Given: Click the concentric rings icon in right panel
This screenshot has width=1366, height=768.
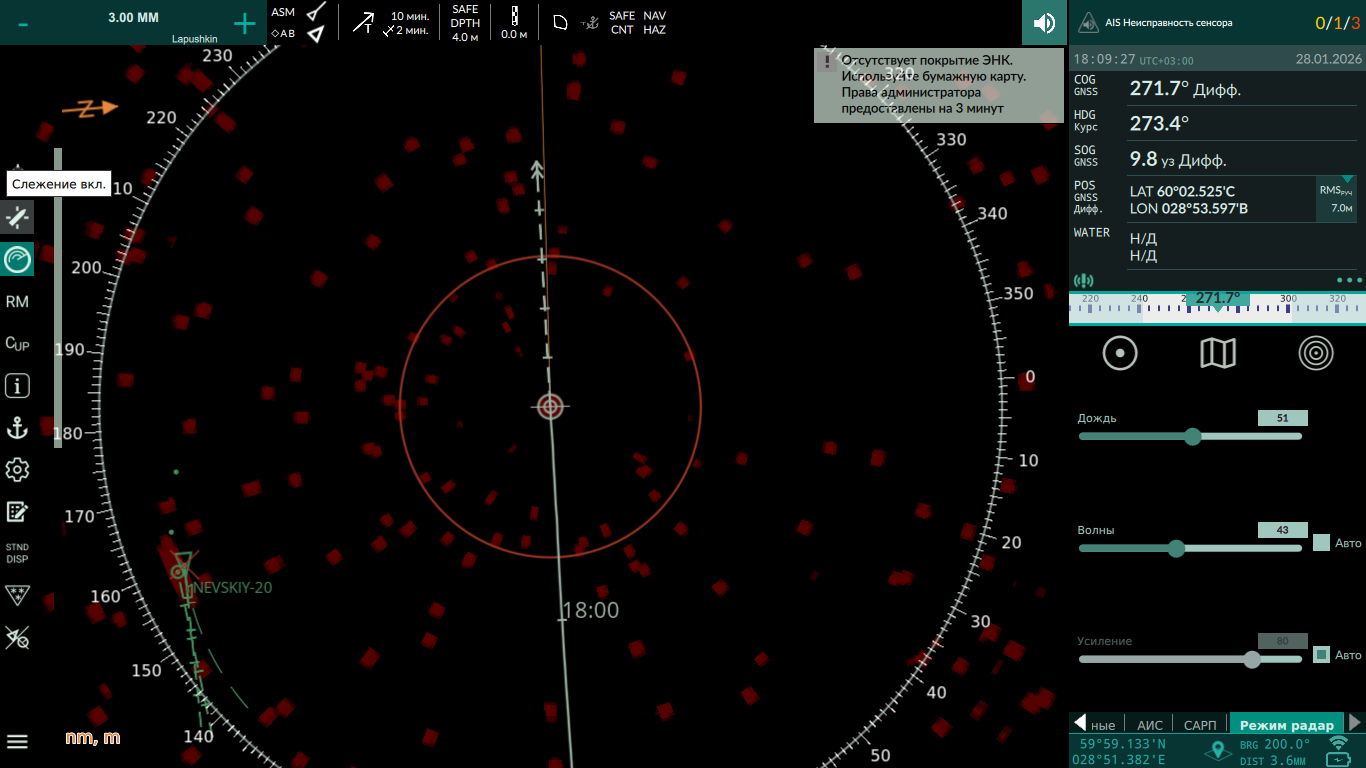Looking at the screenshot, I should 1316,353.
